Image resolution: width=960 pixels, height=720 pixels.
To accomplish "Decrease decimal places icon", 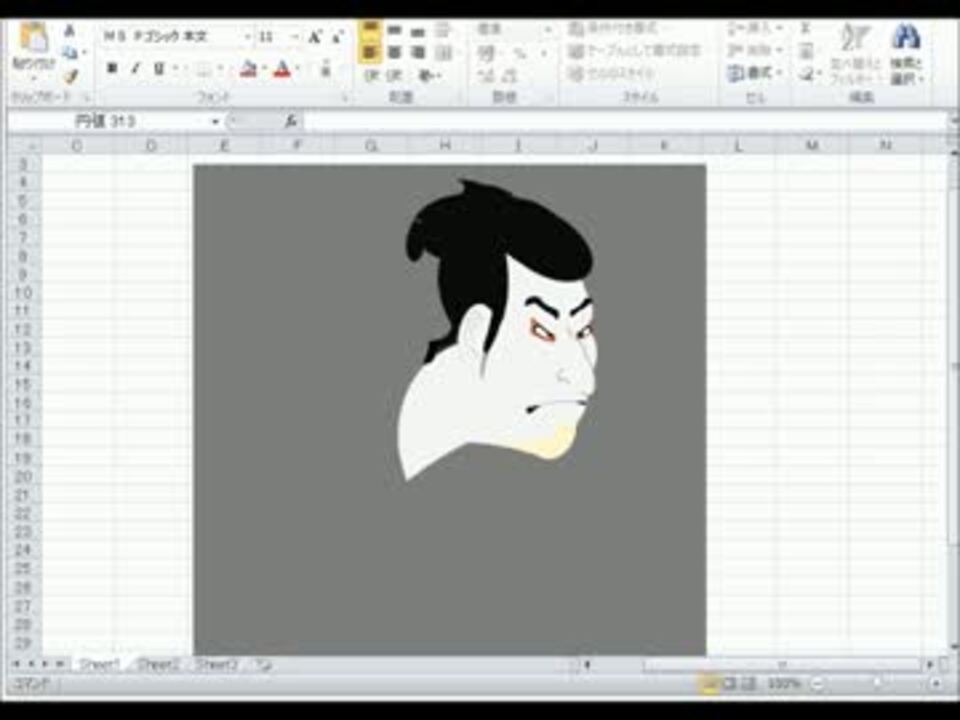I will coord(509,76).
